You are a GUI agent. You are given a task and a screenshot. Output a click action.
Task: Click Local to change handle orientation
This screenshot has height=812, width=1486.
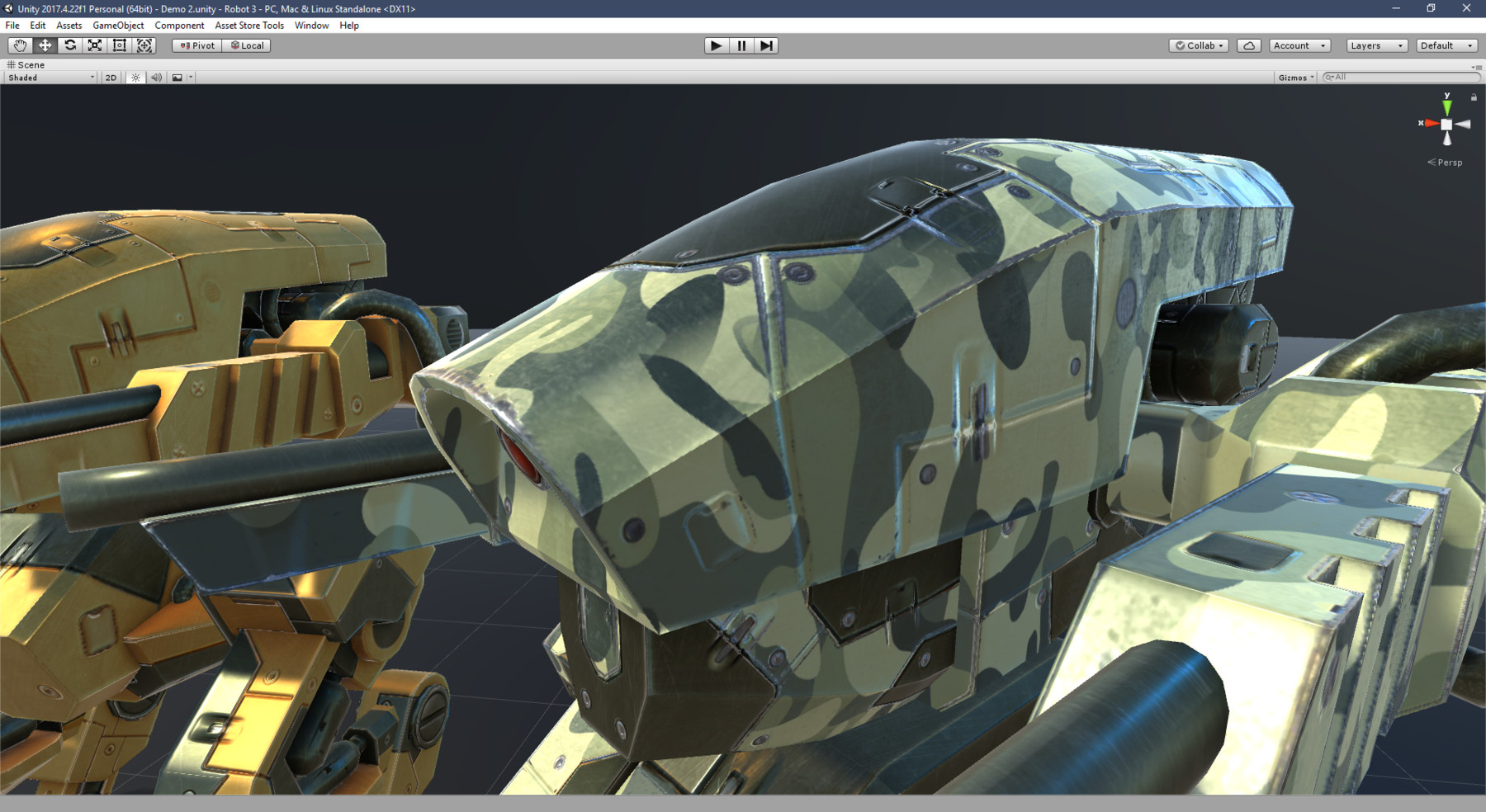click(246, 45)
